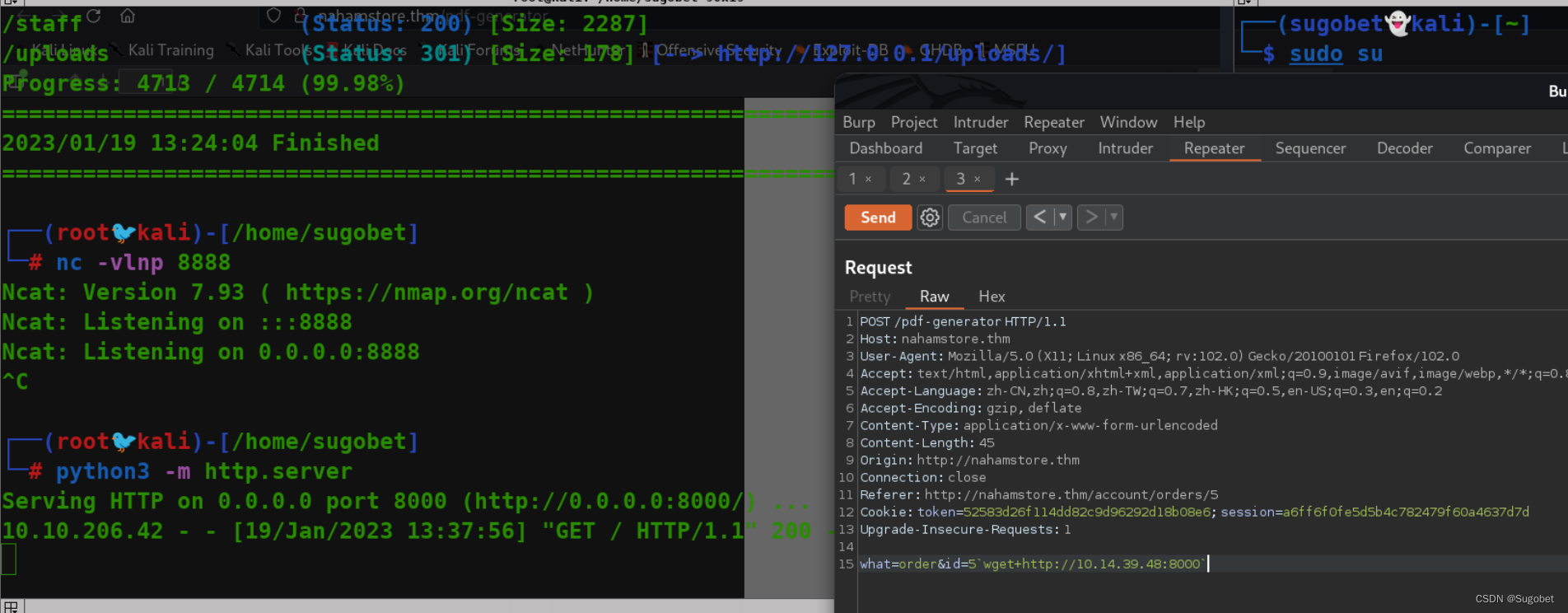Viewport: 1568px width, 613px height.
Task: Switch to the Sequencer tab
Action: pyautogui.click(x=1310, y=148)
